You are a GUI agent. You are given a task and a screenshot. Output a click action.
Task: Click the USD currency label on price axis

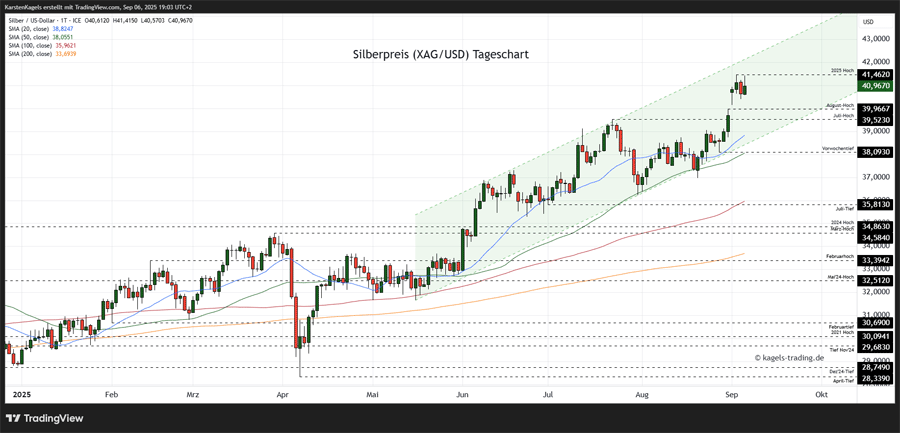(868, 21)
